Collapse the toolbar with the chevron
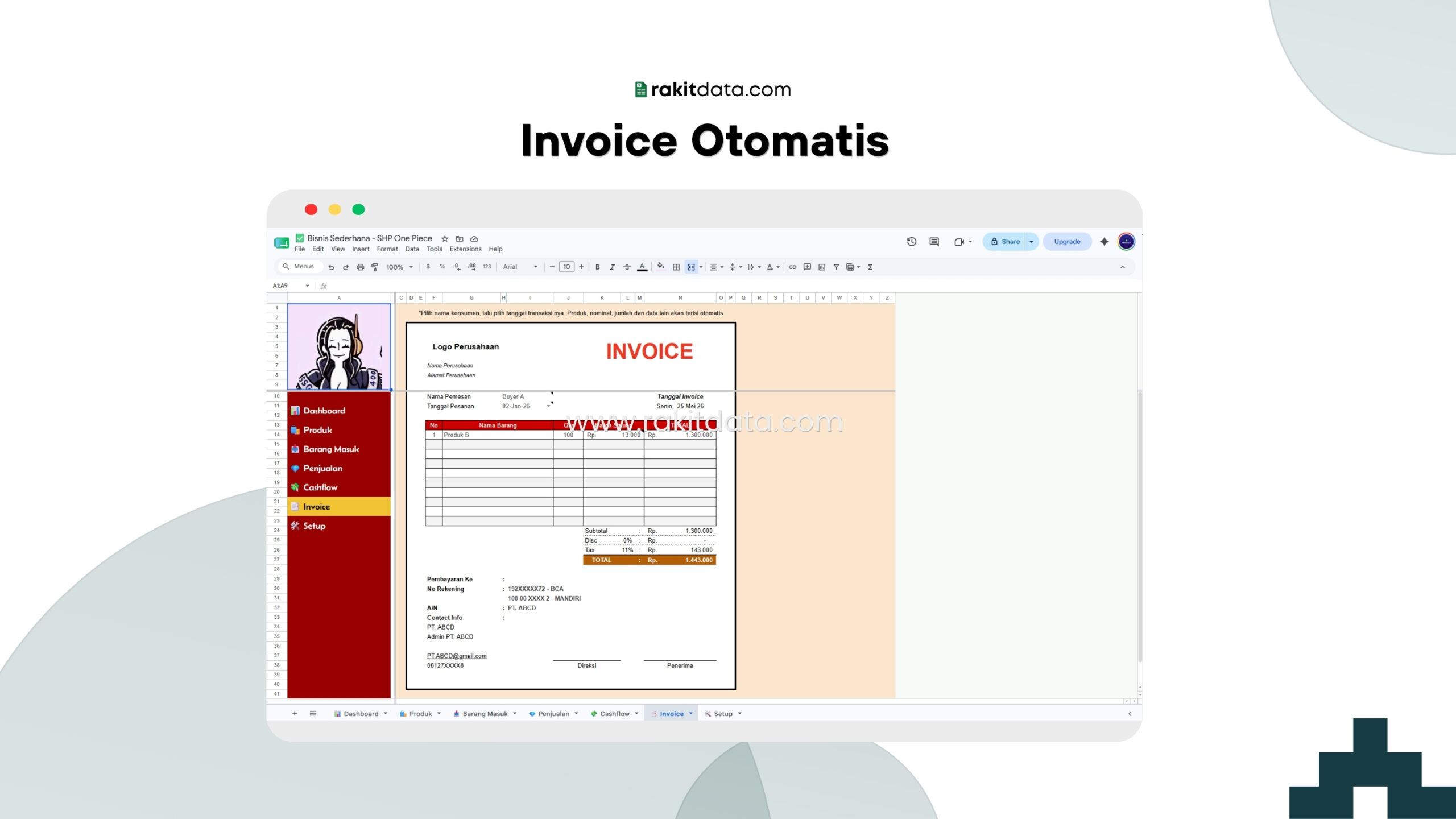The width and height of the screenshot is (1456, 819). [1122, 267]
